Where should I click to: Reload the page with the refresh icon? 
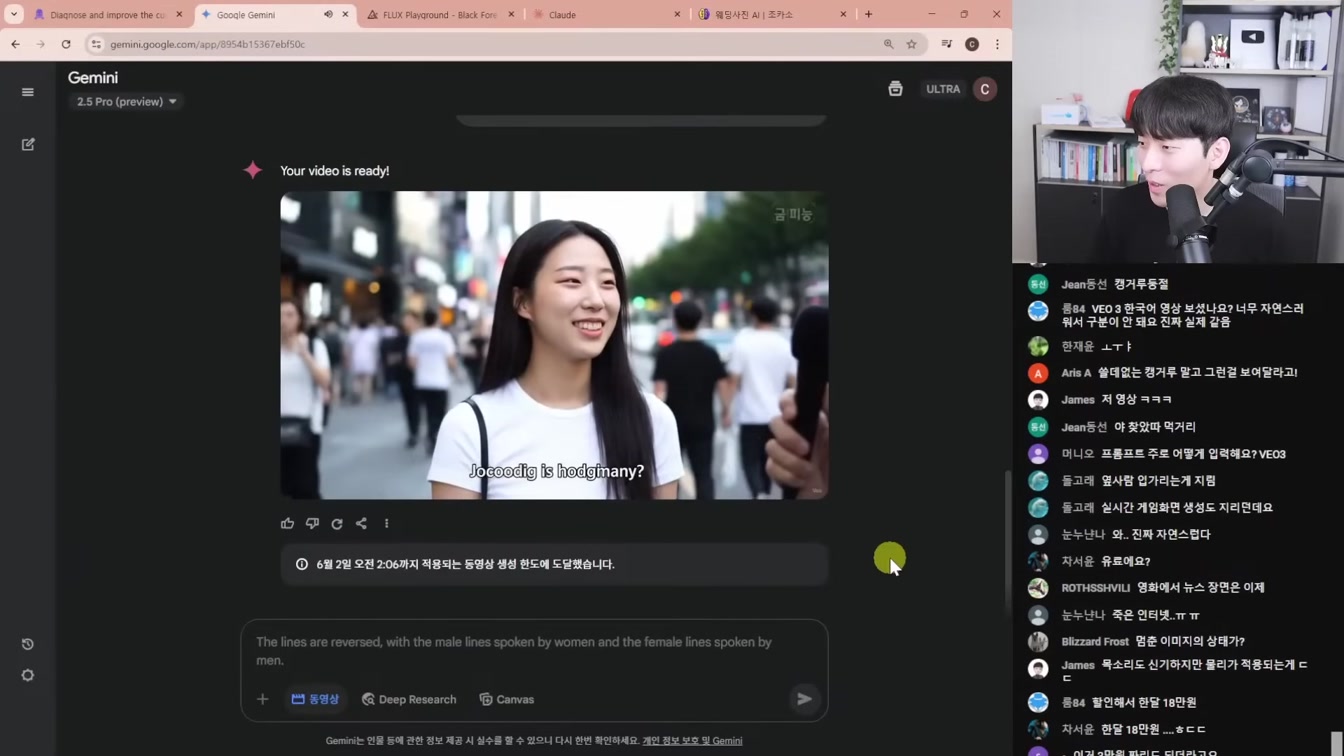point(66,44)
